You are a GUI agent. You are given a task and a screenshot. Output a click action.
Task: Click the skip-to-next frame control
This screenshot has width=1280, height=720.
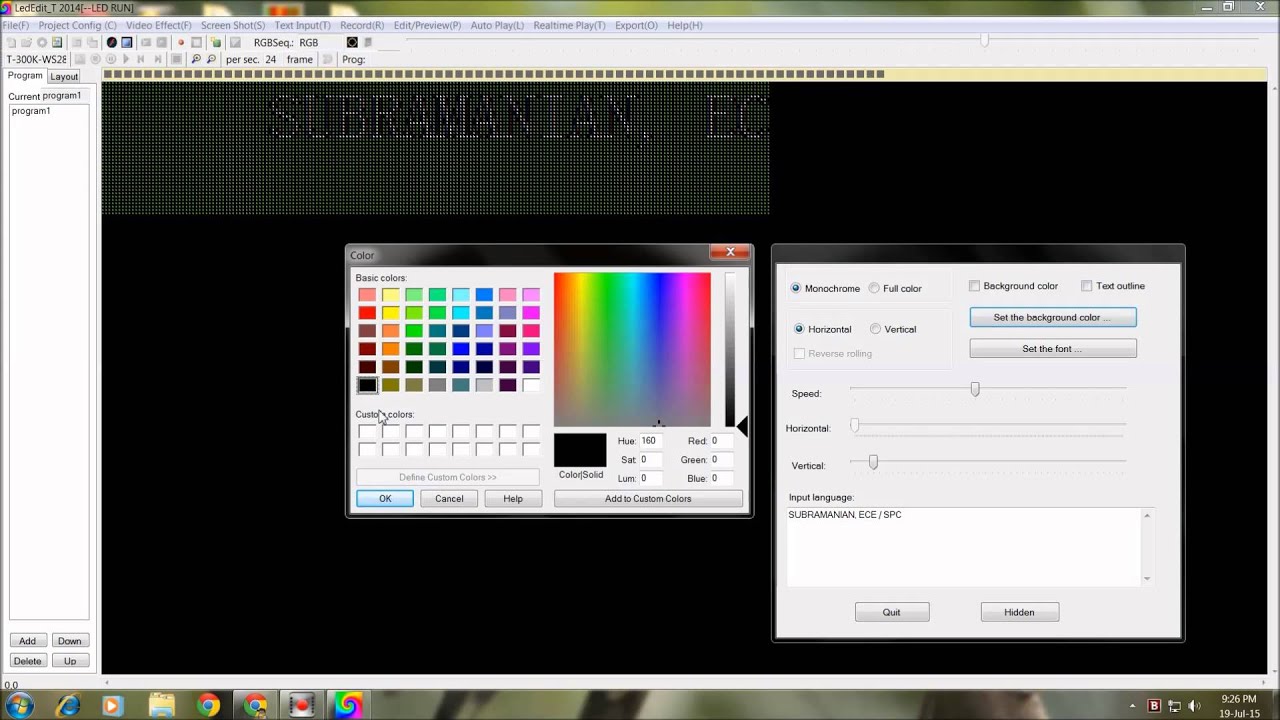tap(157, 59)
